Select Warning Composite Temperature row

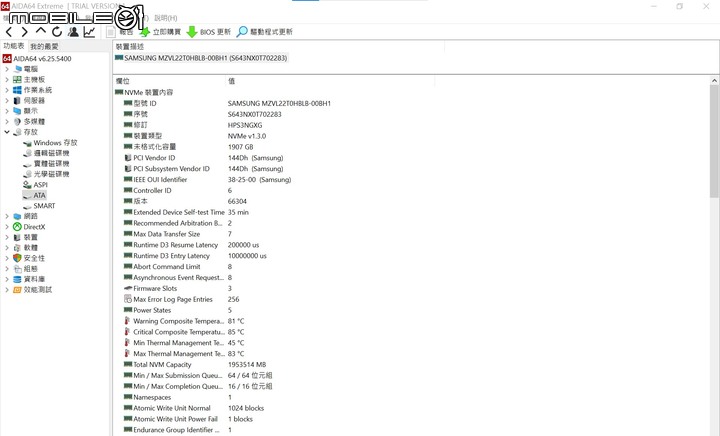(184, 321)
